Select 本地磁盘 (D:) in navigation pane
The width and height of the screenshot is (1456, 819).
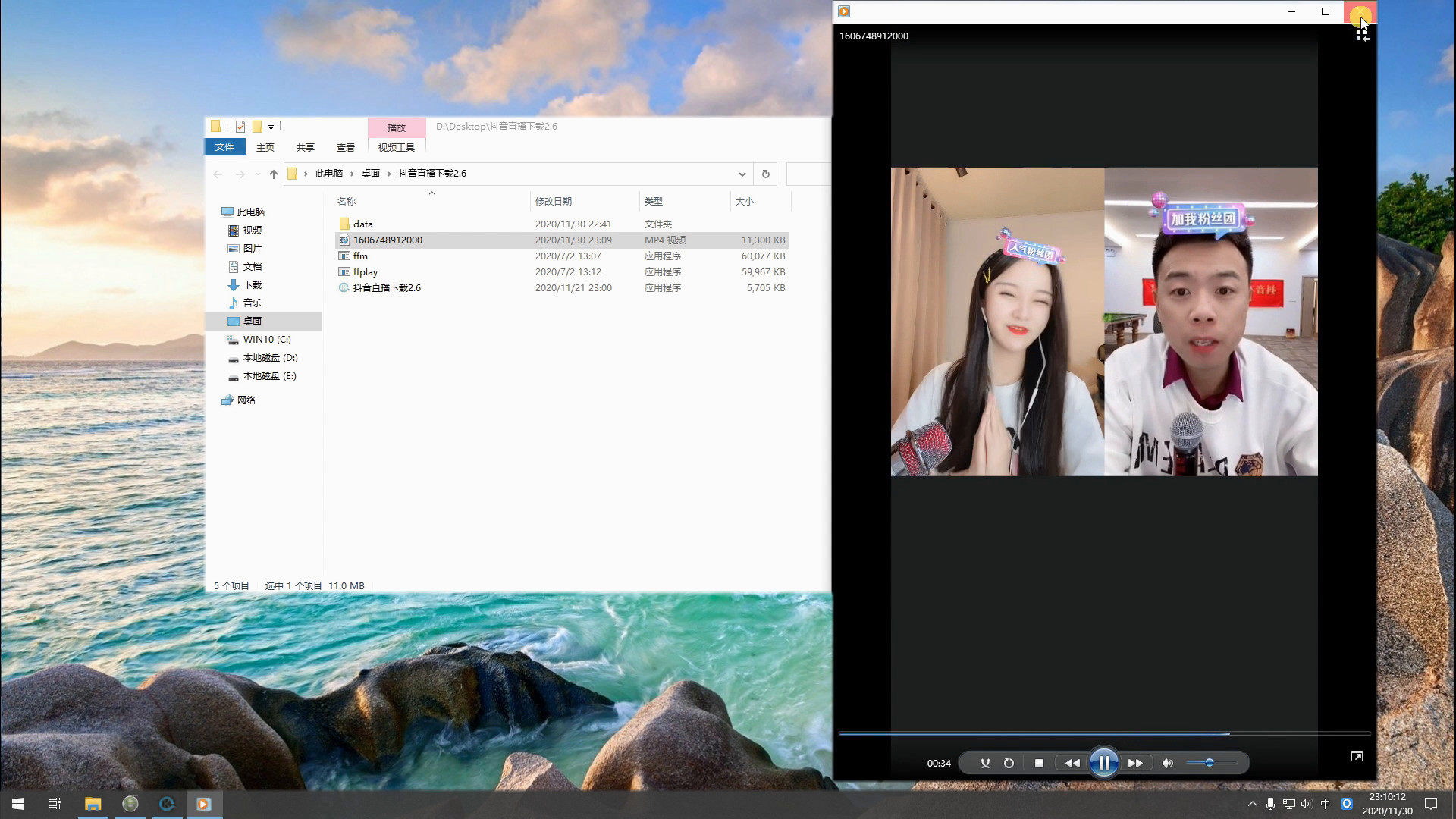tap(269, 358)
